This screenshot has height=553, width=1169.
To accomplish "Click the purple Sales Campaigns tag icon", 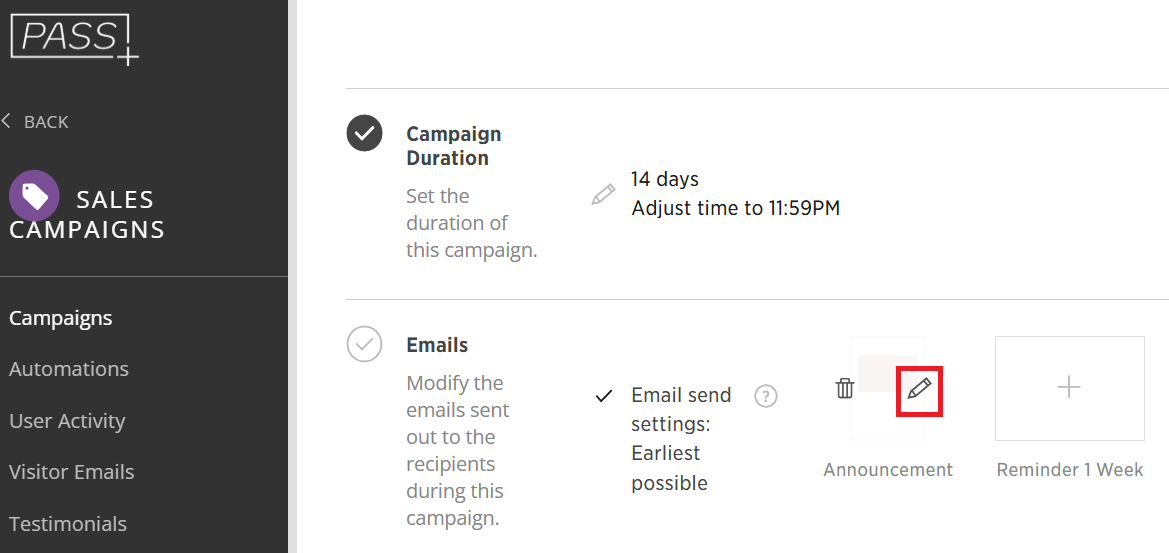I will [34, 196].
